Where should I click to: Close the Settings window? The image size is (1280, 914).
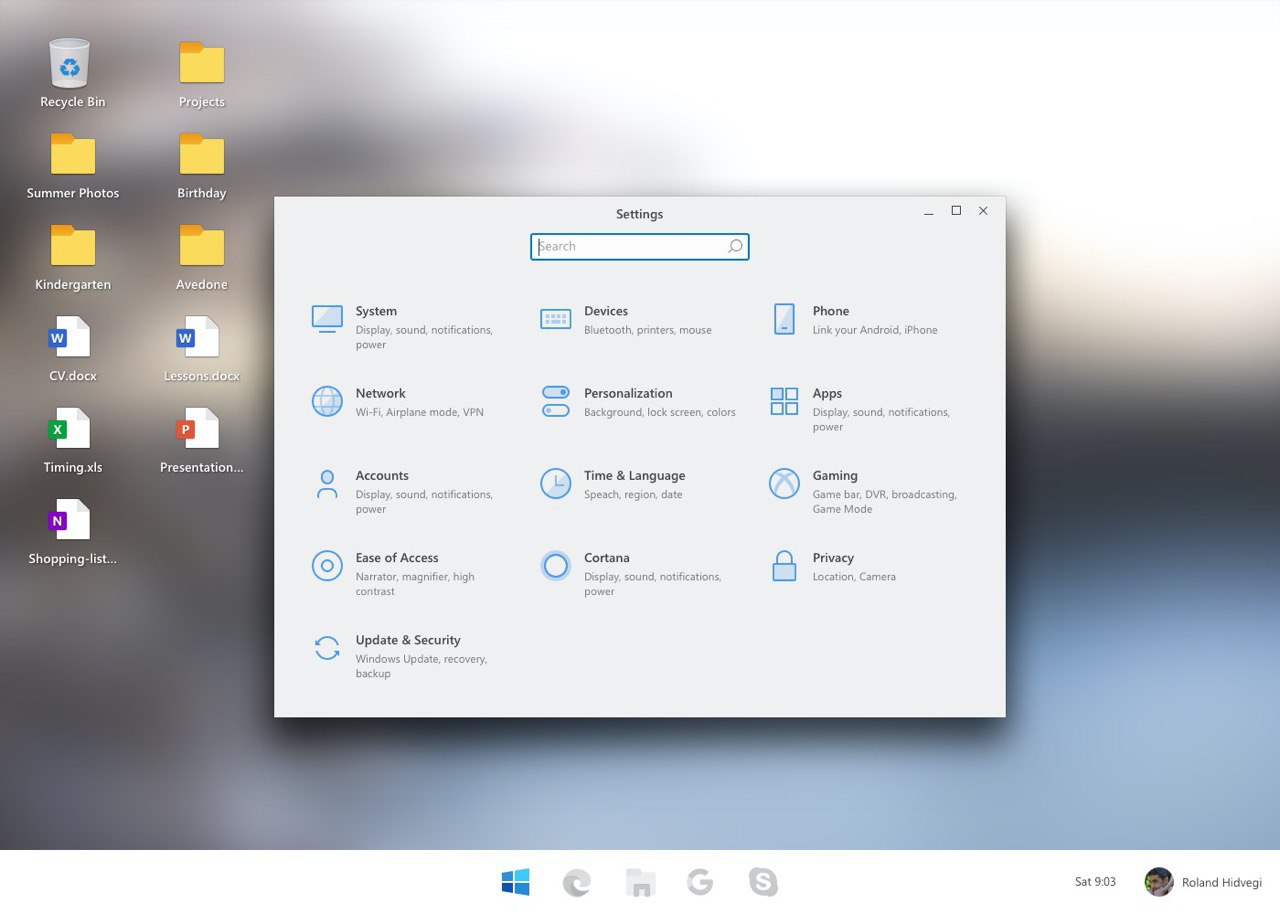pos(983,211)
